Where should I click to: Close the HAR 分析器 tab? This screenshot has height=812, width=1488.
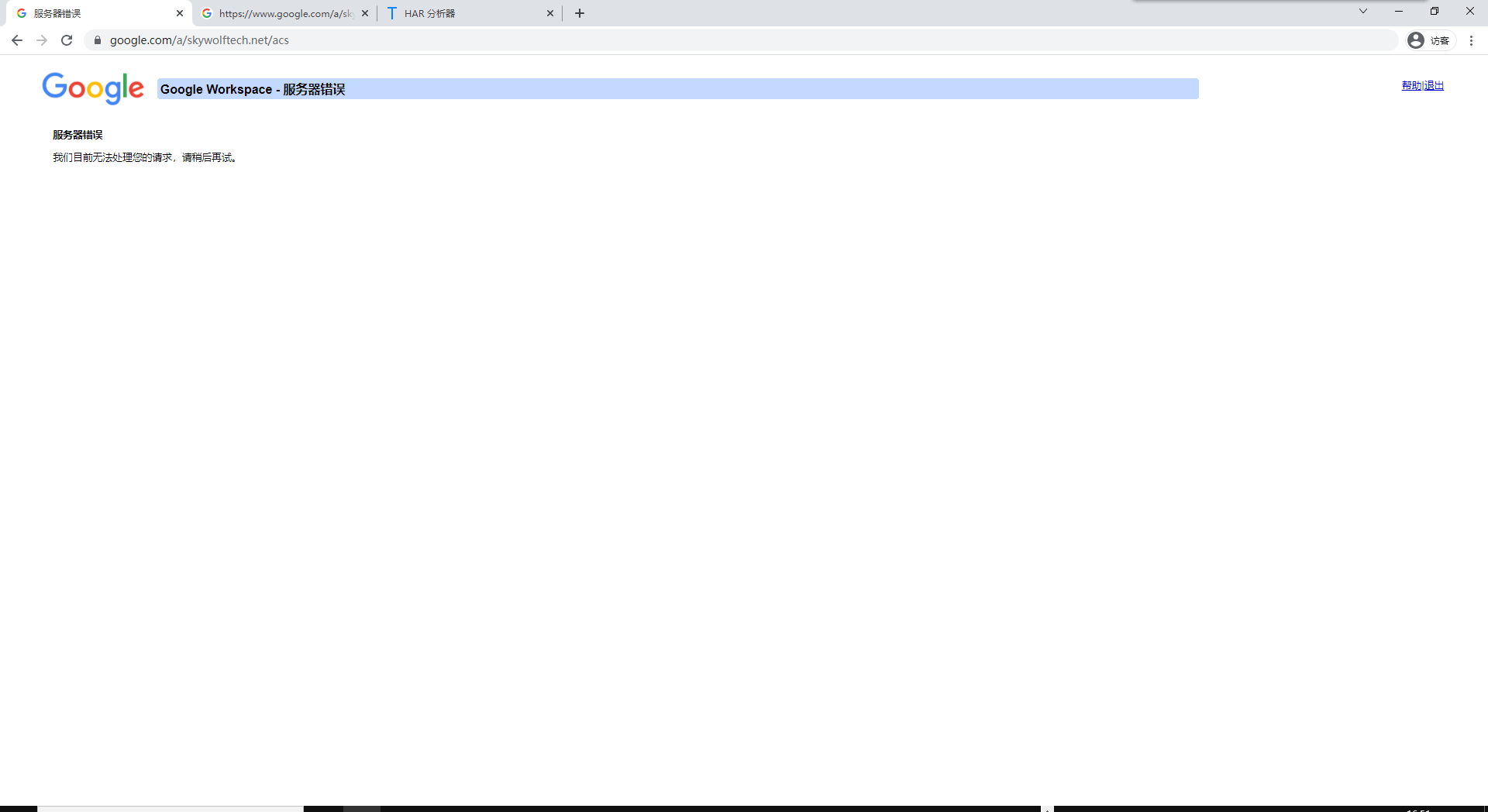550,13
